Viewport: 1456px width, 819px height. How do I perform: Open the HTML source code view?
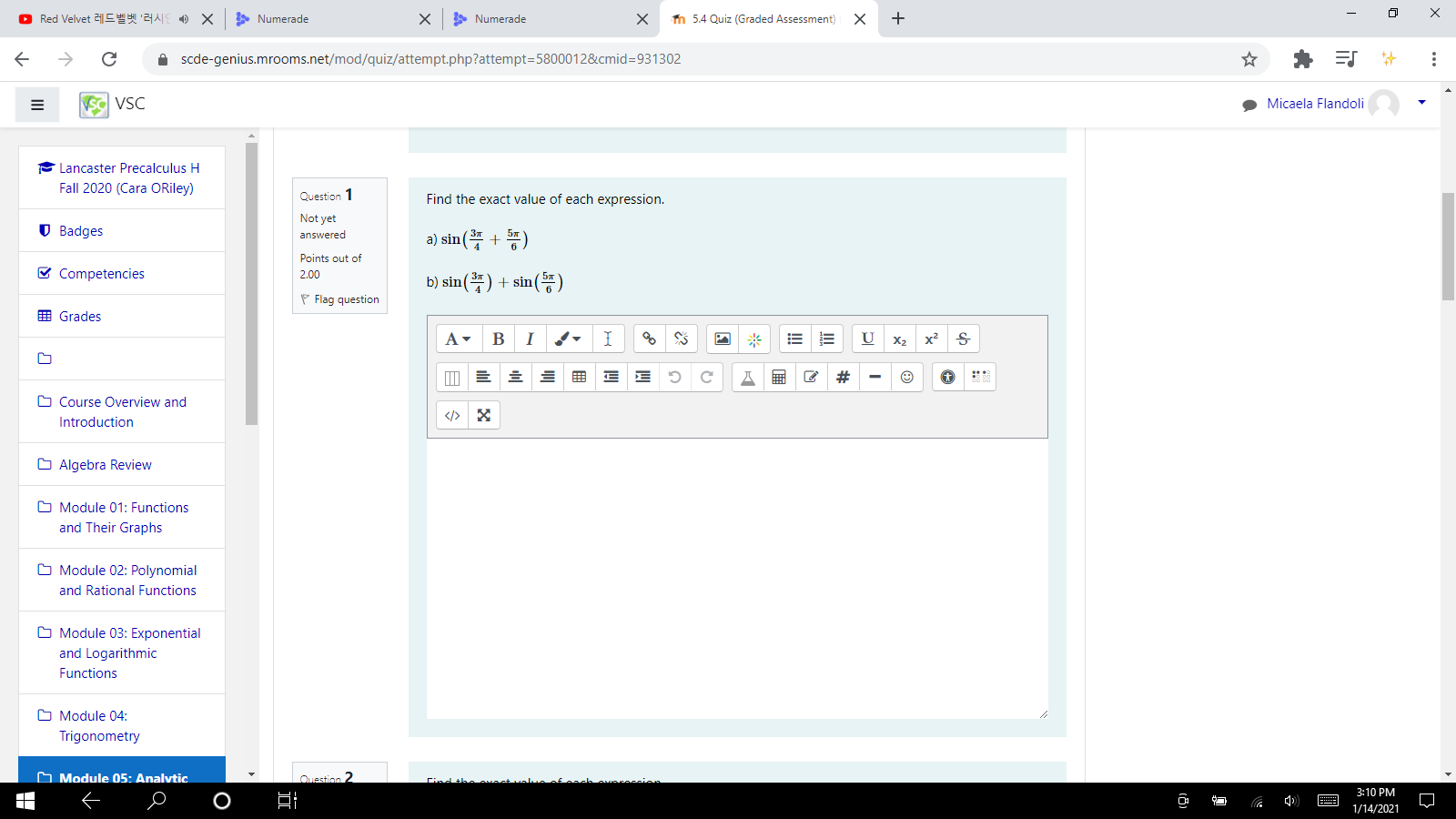tap(451, 415)
